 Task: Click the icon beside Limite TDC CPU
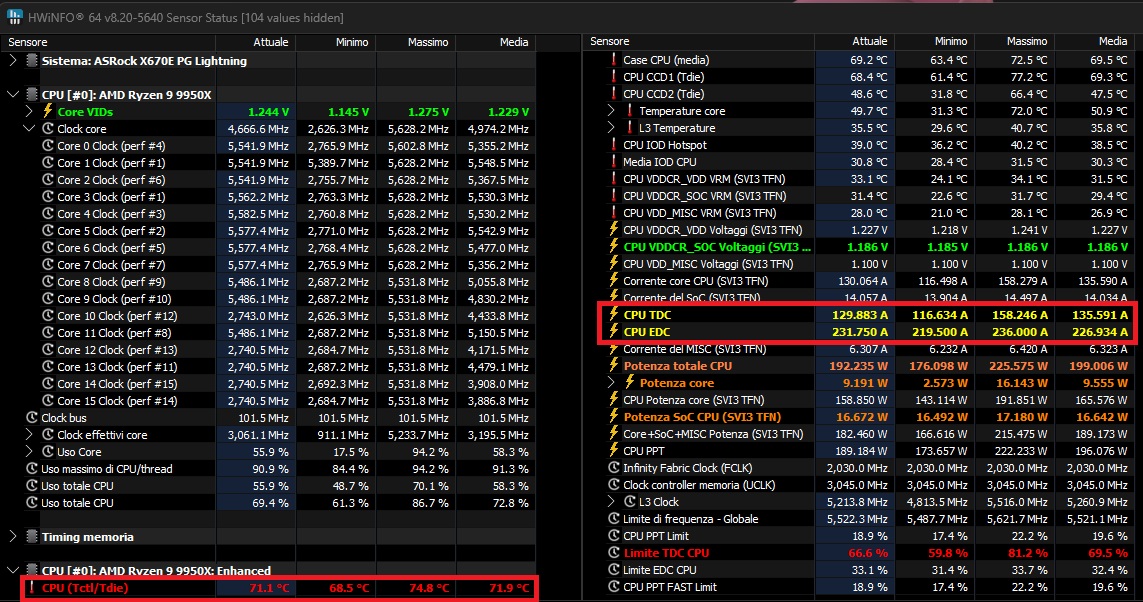click(x=614, y=552)
